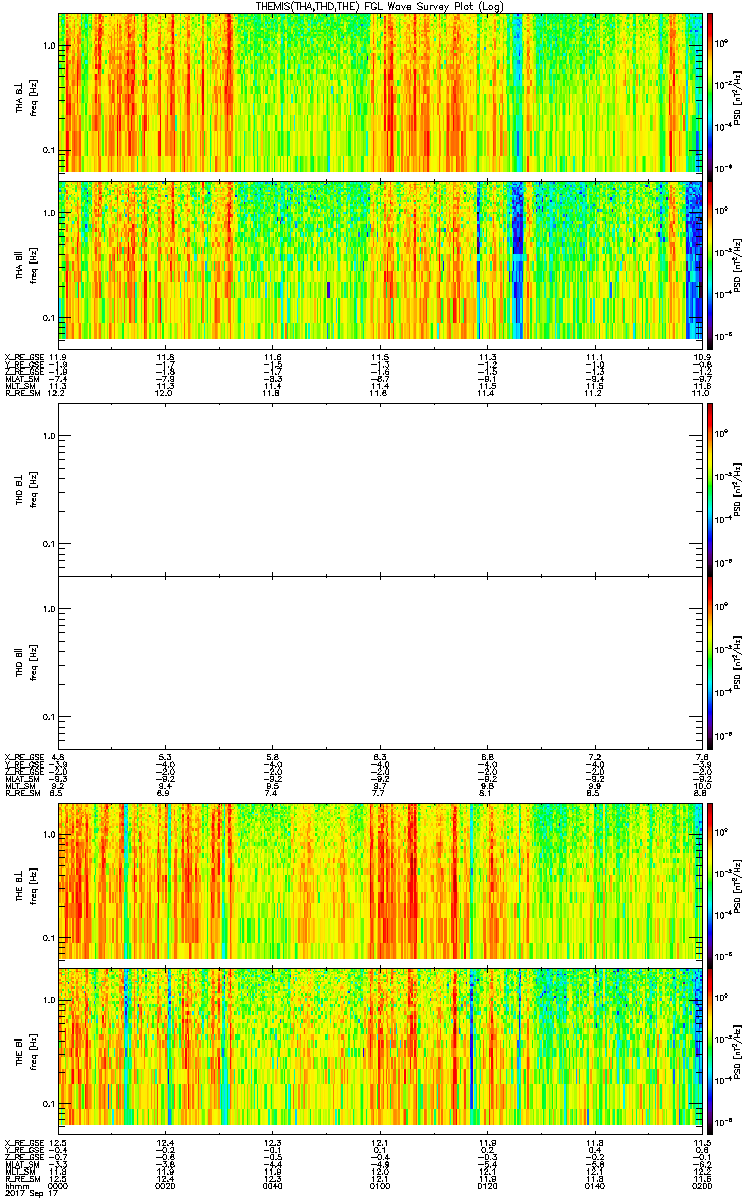
Task: Click the THE B-parallel spectrogram panel
Action: click(x=379, y=1049)
